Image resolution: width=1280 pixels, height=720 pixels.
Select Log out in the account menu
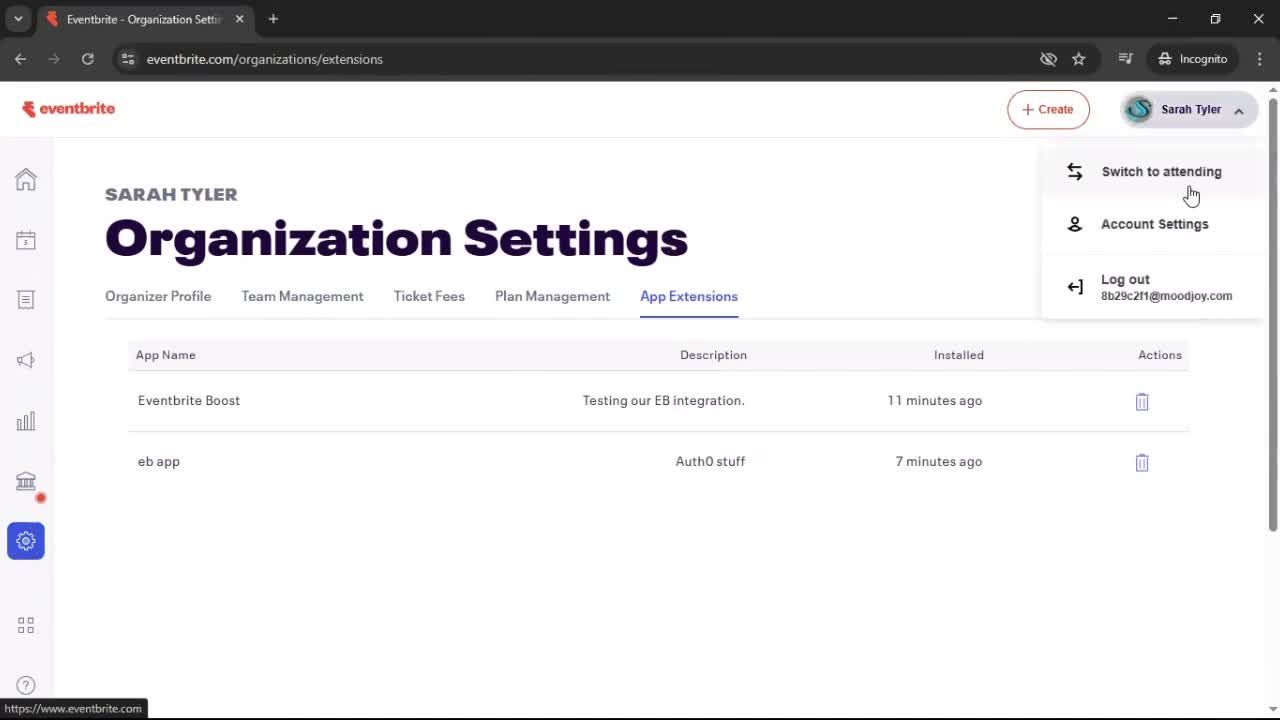(x=1152, y=287)
